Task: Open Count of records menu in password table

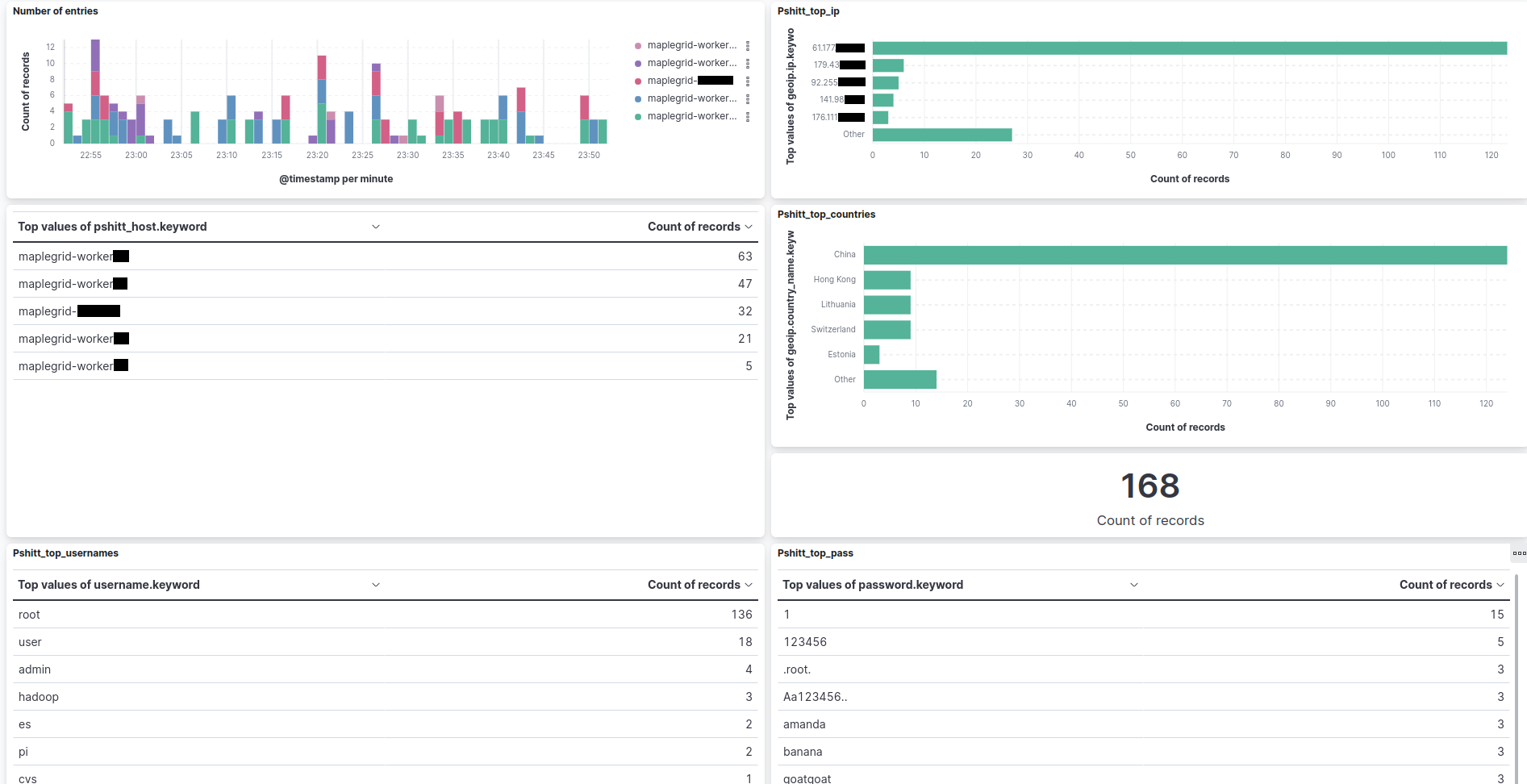Action: point(1500,585)
